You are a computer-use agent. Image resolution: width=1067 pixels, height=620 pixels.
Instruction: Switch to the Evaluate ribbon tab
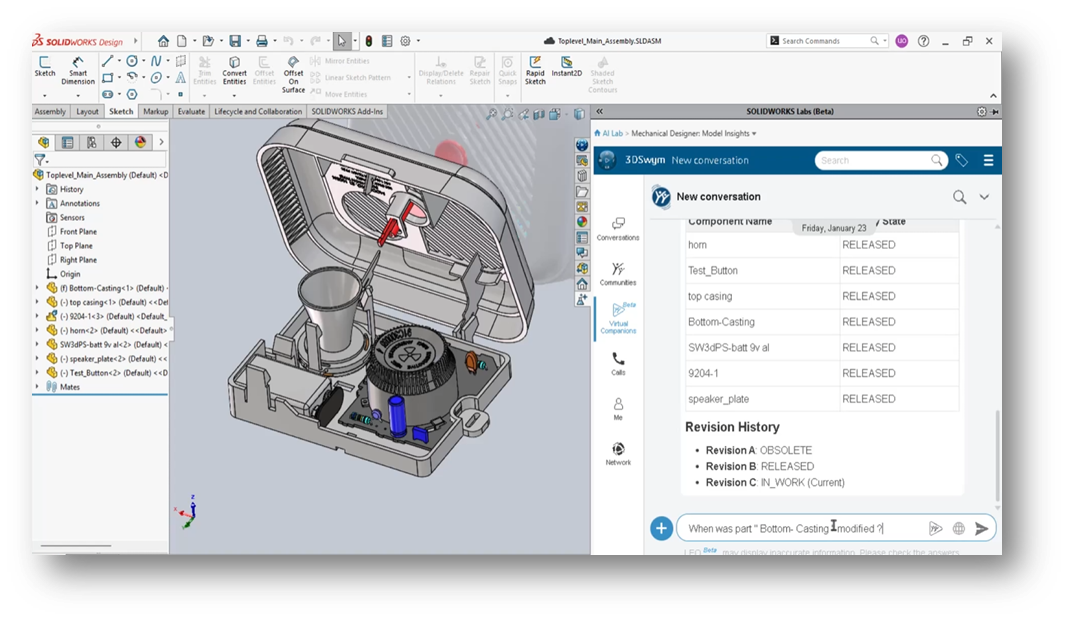click(x=191, y=112)
